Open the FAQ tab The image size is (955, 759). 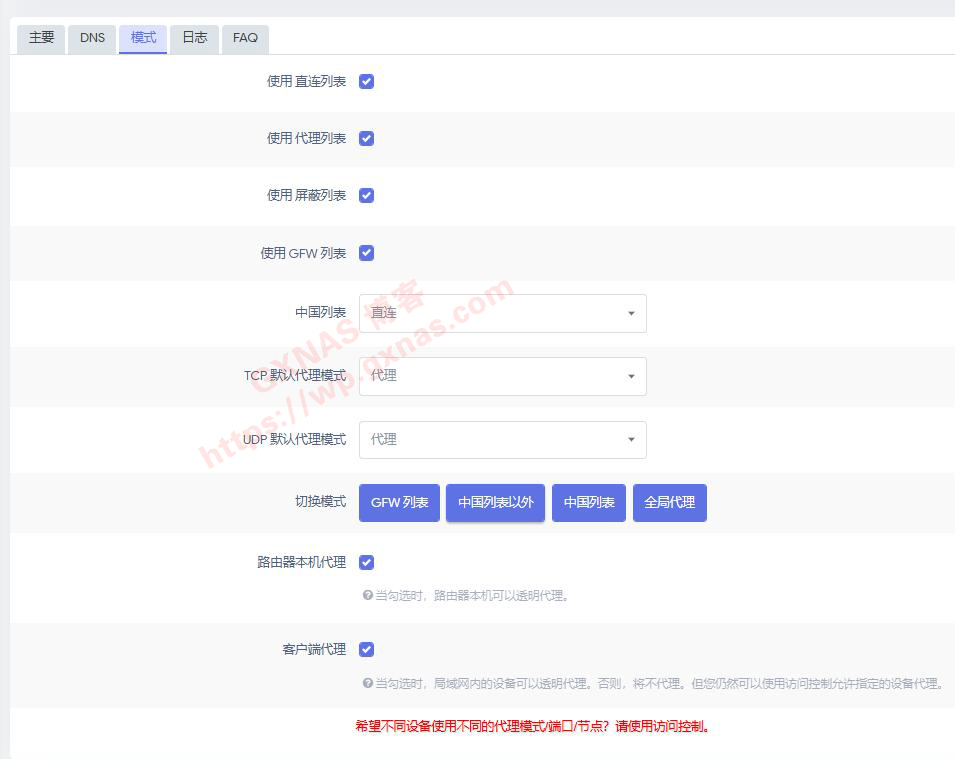(245, 38)
